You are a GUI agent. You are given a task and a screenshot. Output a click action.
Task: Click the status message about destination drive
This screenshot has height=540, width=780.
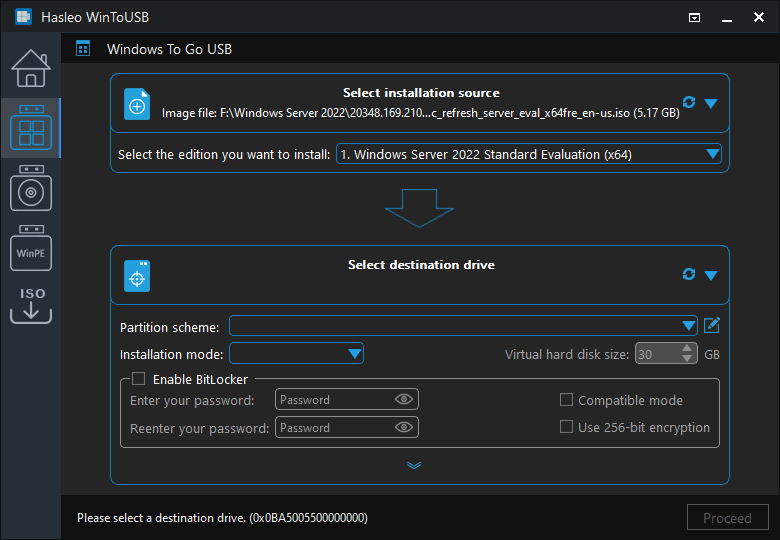pyautogui.click(x=222, y=518)
